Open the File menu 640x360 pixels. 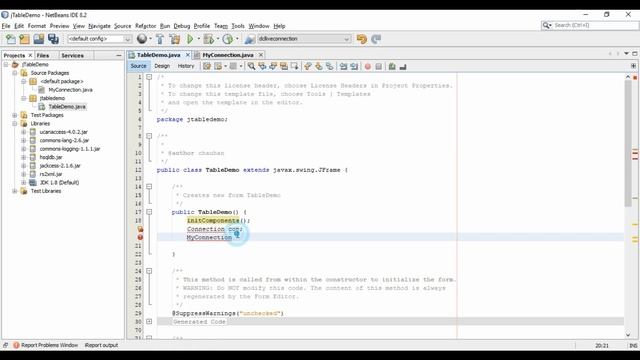pyautogui.click(x=6, y=26)
